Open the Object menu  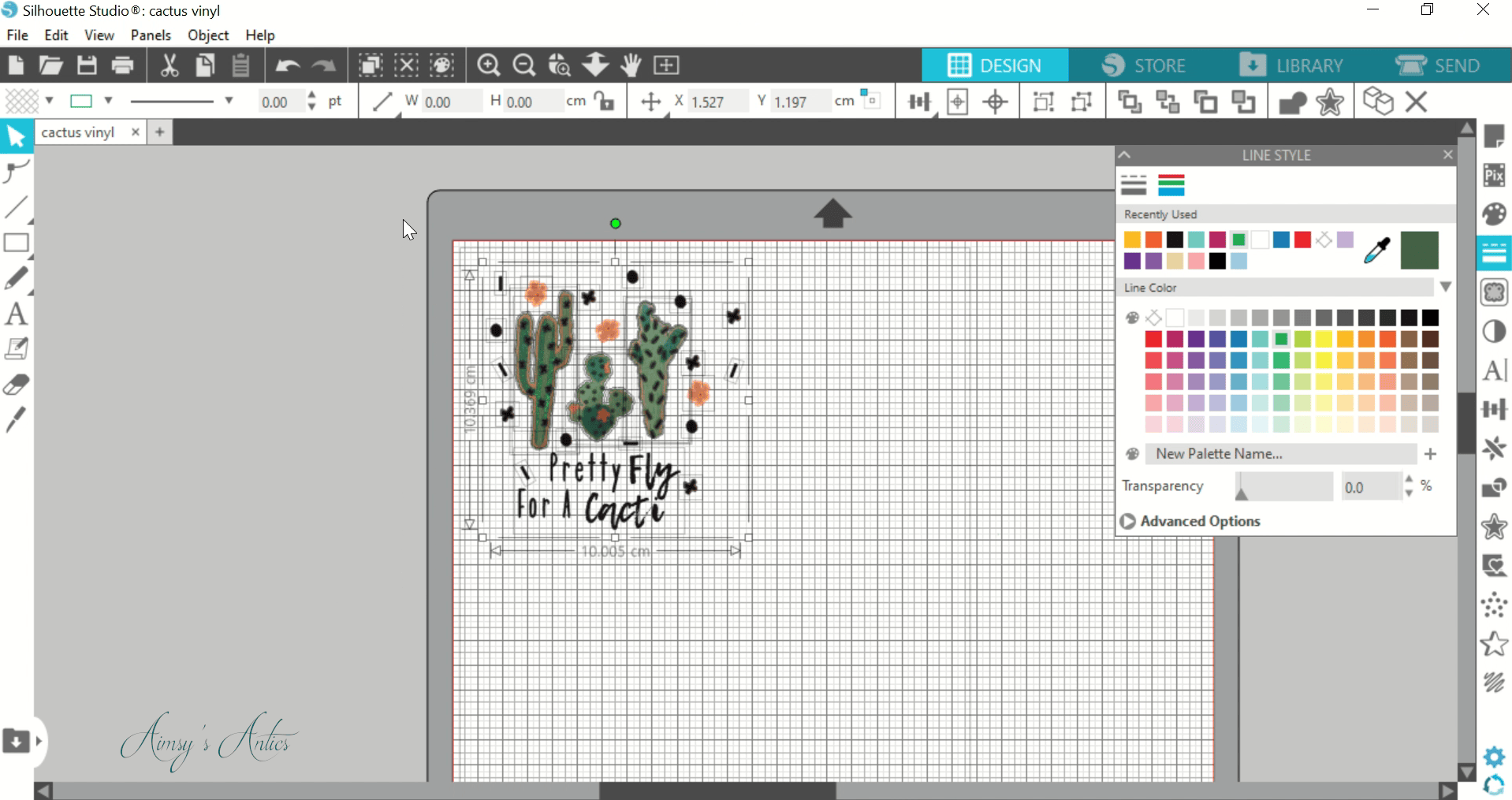[208, 35]
